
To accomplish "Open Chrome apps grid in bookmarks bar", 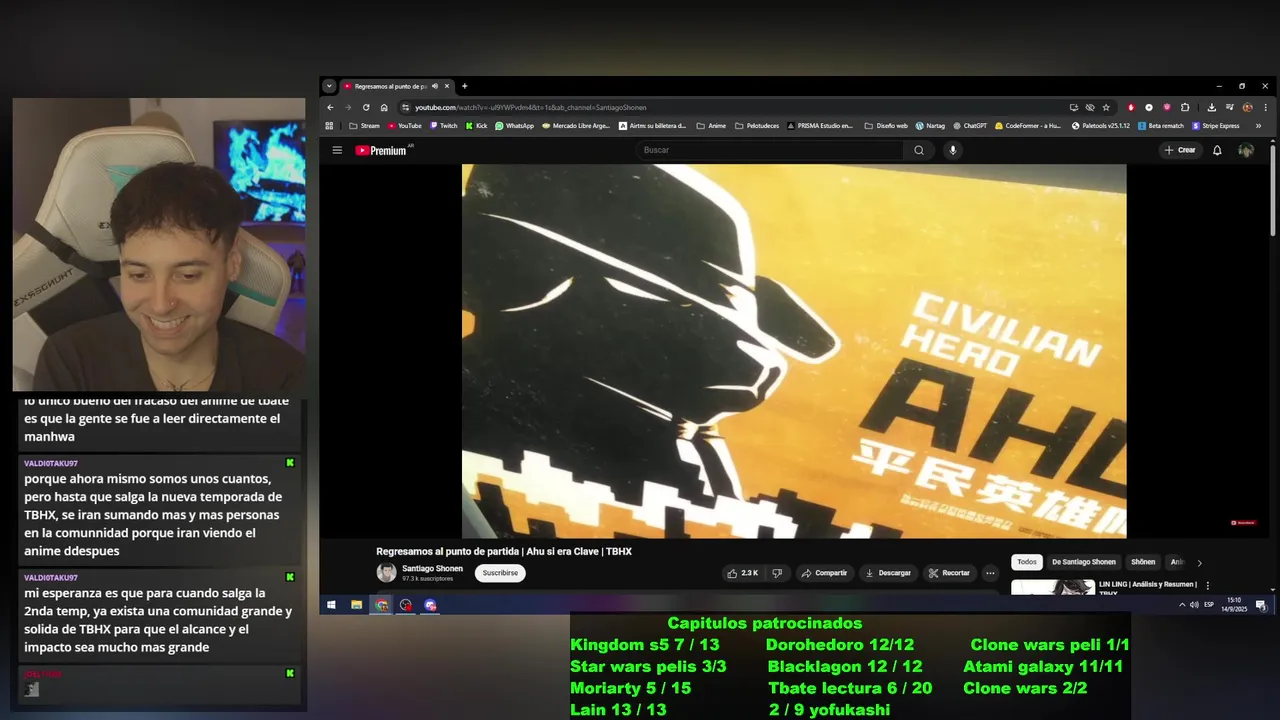I will click(x=329, y=126).
